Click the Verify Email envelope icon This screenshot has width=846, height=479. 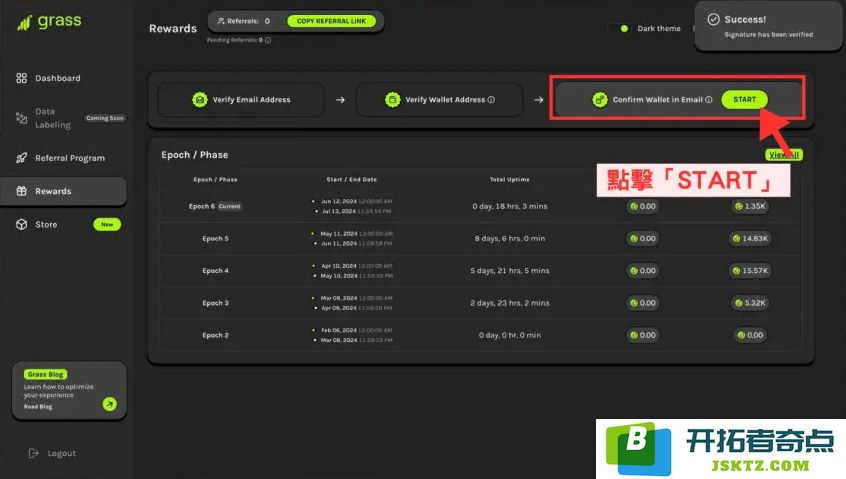[x=200, y=100]
